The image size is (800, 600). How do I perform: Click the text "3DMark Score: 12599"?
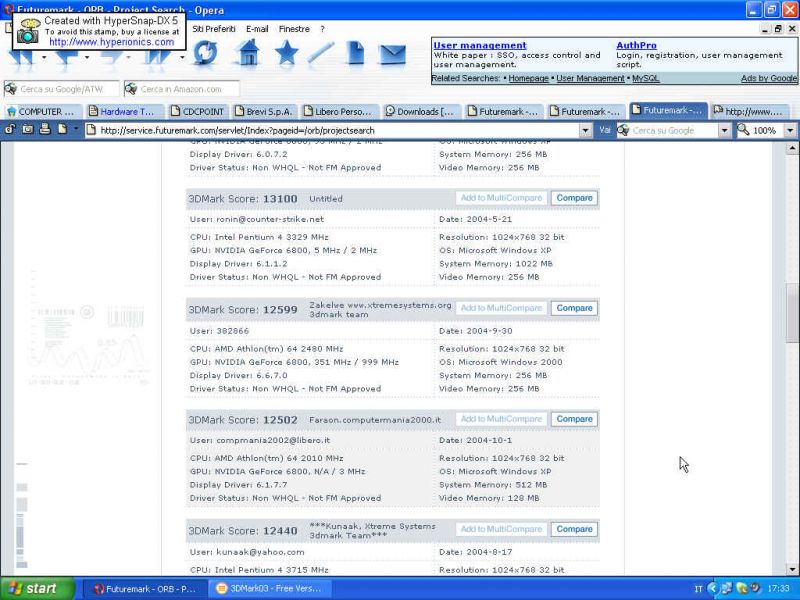[243, 310]
